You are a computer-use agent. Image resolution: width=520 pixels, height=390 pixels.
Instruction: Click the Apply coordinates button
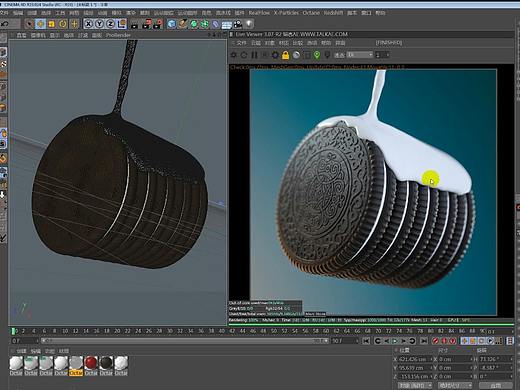tap(496, 385)
